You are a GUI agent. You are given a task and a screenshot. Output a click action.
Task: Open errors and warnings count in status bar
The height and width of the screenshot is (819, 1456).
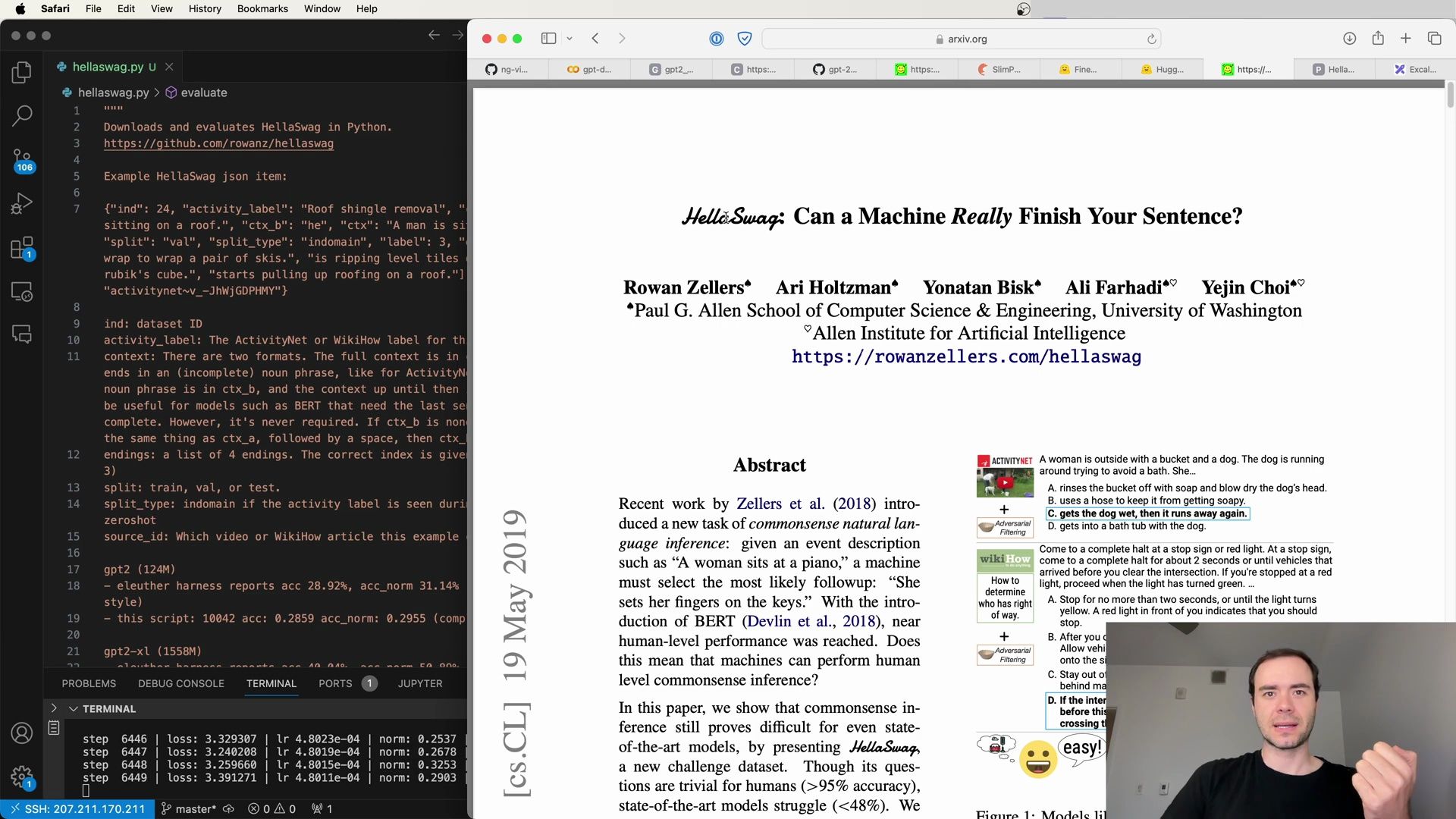pyautogui.click(x=272, y=809)
